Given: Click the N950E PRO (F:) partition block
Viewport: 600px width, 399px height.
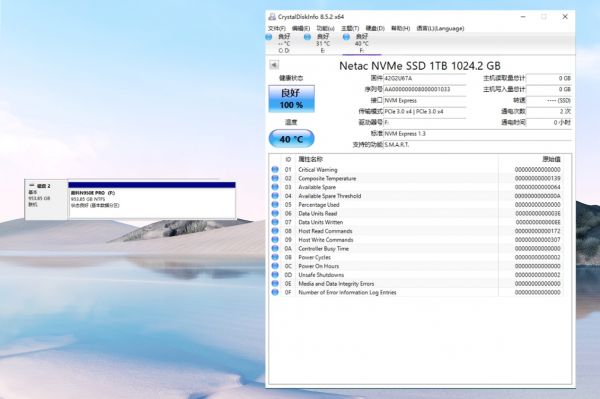Looking at the screenshot, I should (152, 200).
